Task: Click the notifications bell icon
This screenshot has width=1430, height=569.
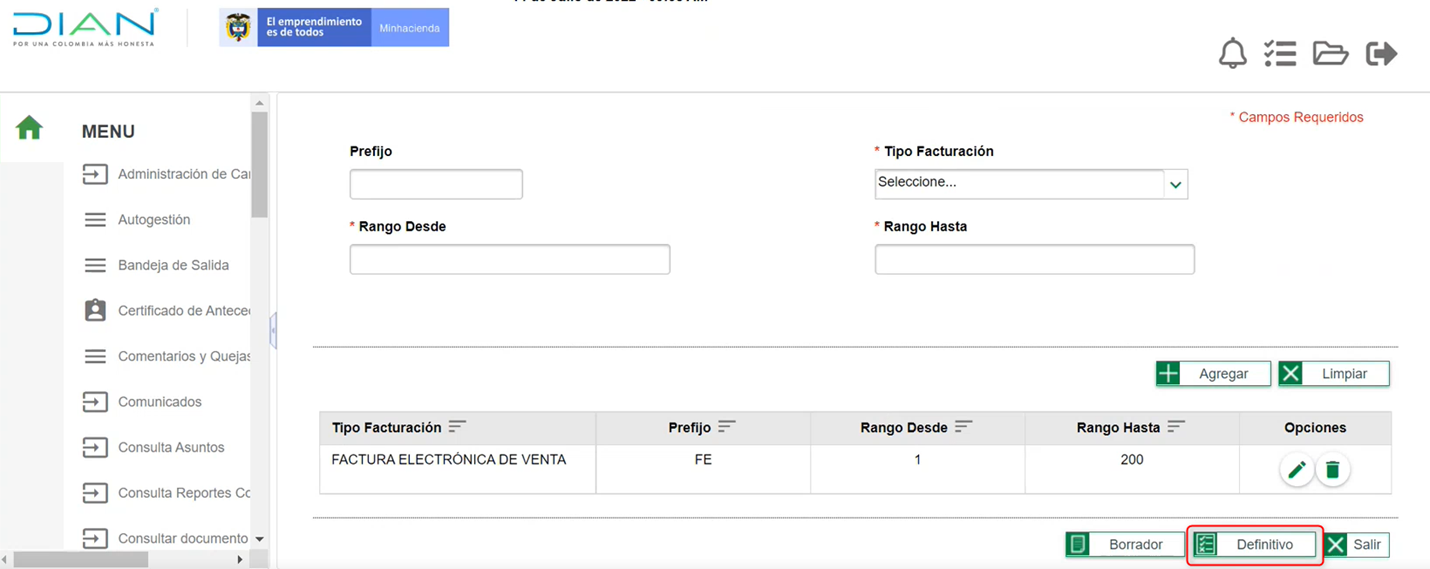Action: coord(1232,53)
